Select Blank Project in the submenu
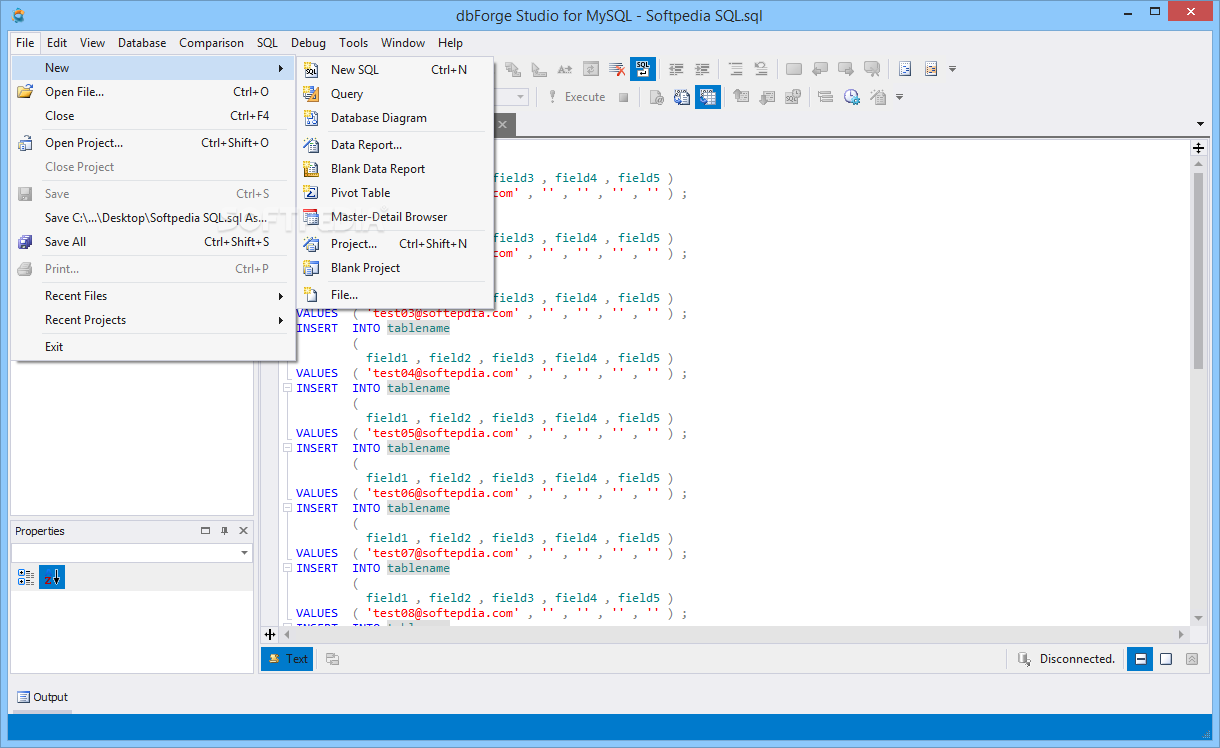This screenshot has height=748, width=1220. pyautogui.click(x=395, y=268)
